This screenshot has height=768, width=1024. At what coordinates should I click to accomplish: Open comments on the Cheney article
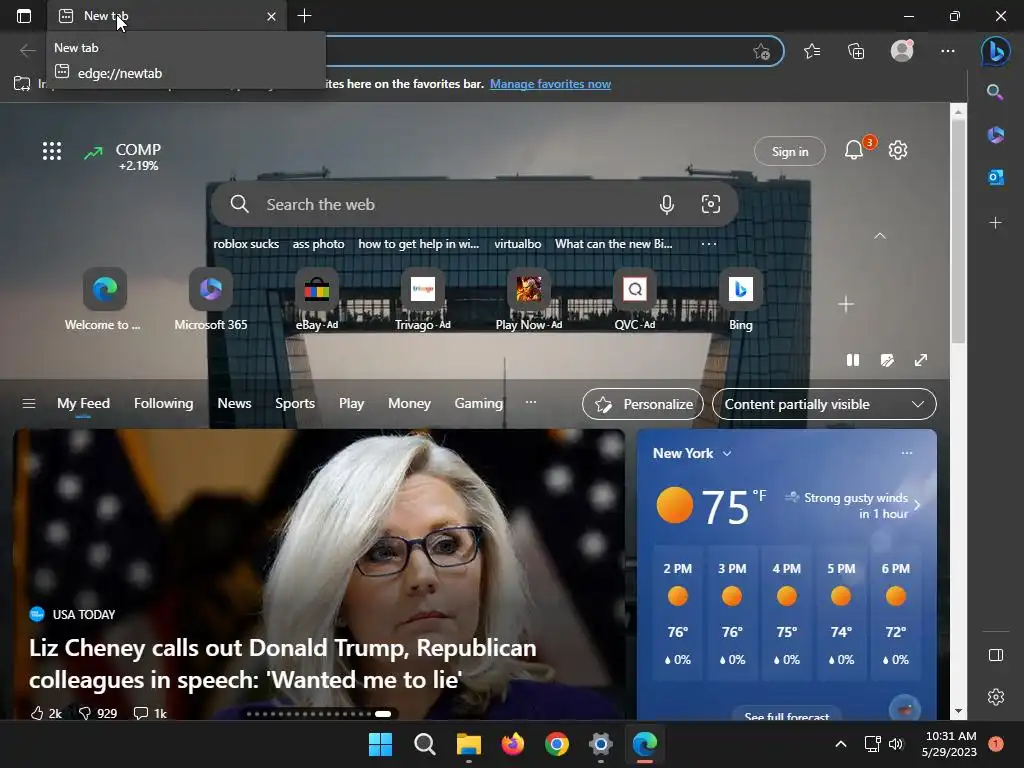150,713
